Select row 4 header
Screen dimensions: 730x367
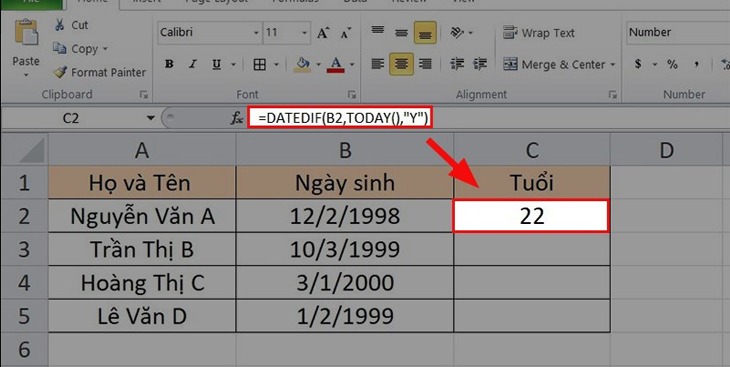tap(24, 283)
